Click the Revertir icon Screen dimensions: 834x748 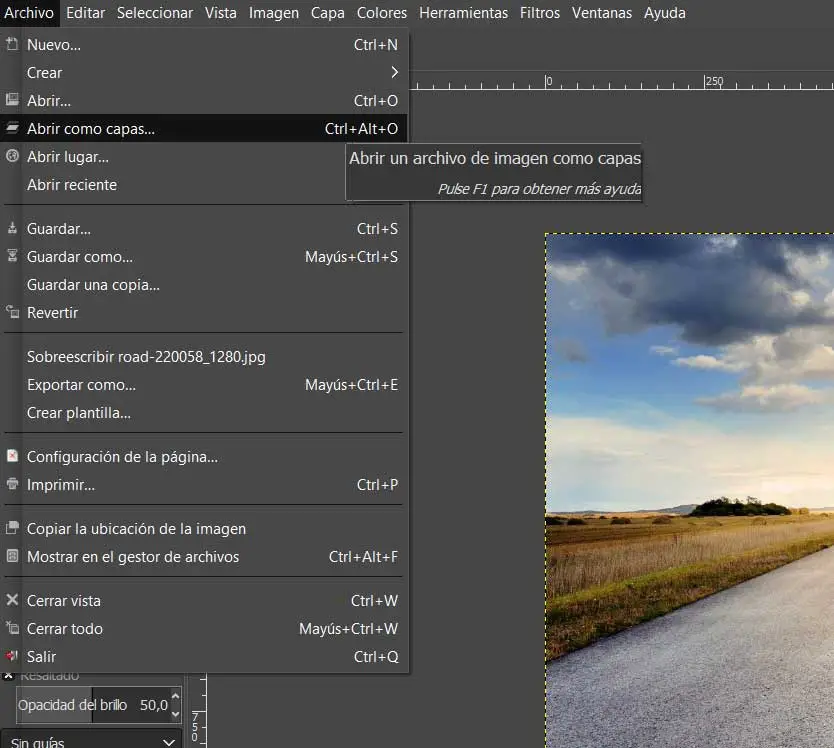(x=12, y=313)
